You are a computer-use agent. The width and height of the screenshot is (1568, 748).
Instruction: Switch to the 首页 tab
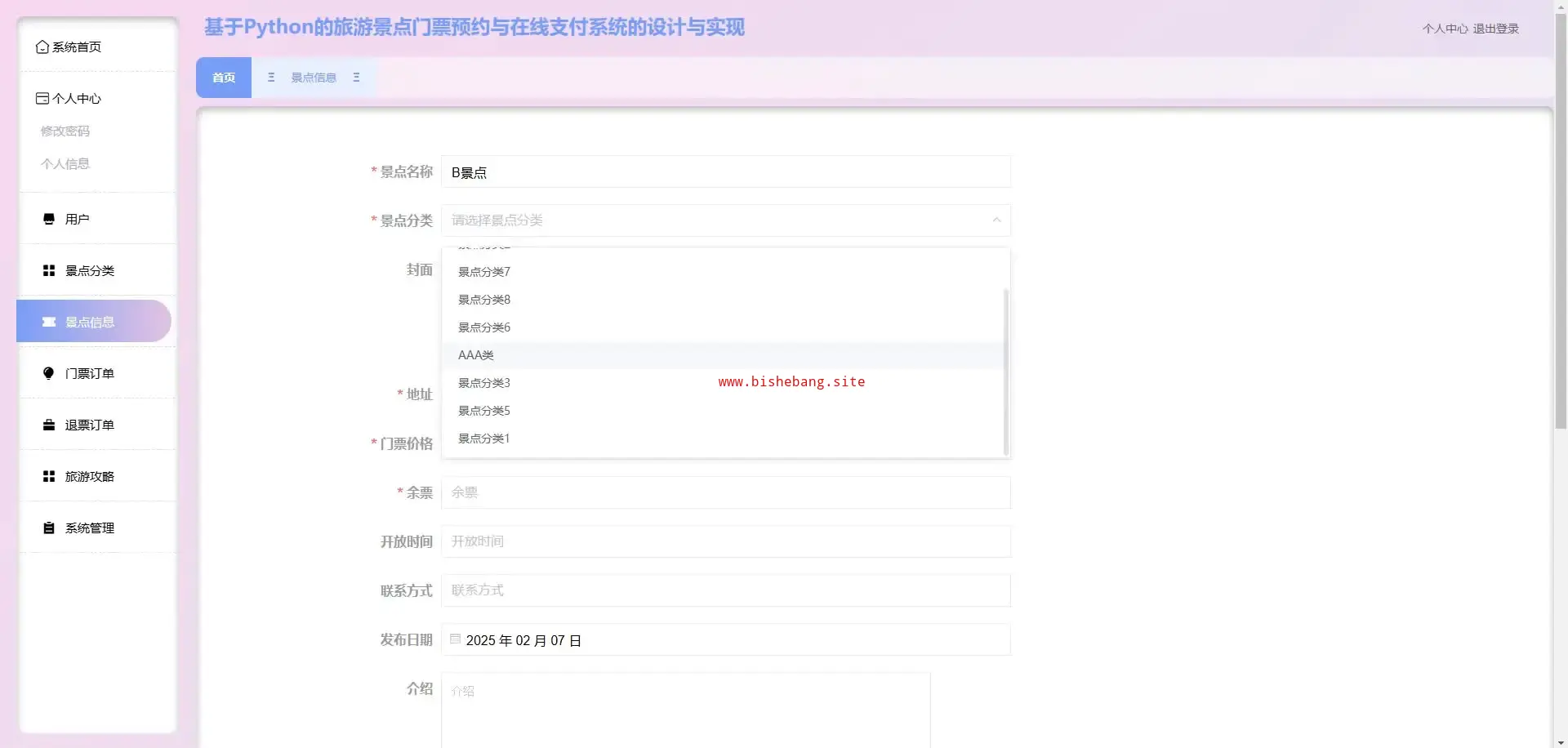coord(224,78)
